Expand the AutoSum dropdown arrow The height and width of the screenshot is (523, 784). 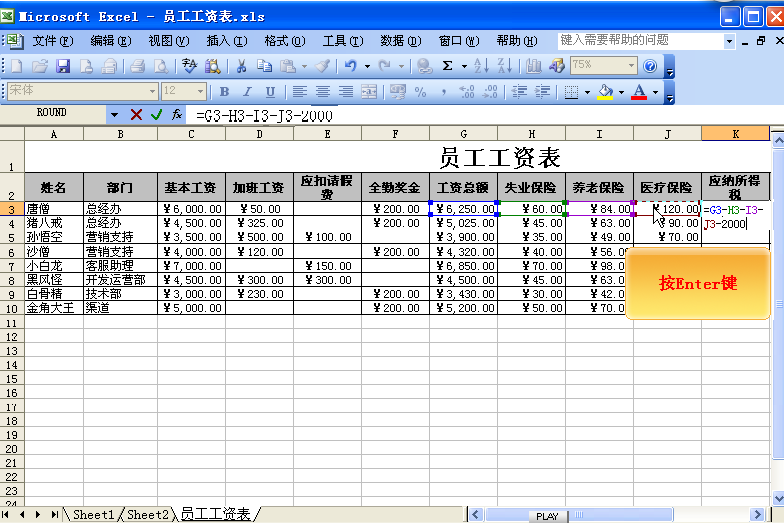464,66
